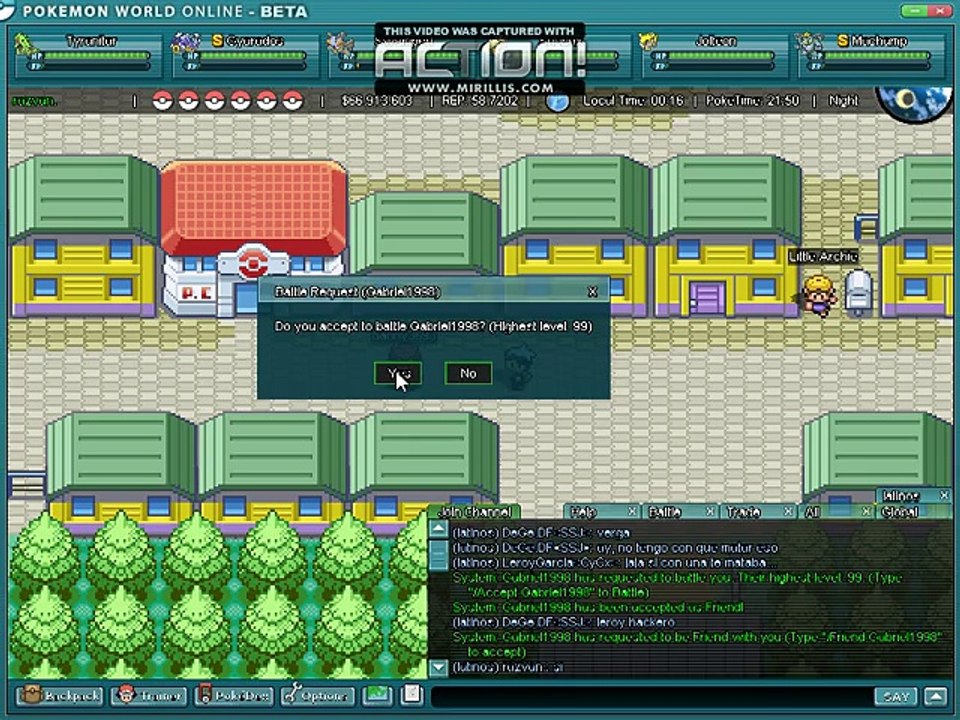Click Machamp's HP bar
The image size is (960, 720).
click(x=879, y=56)
